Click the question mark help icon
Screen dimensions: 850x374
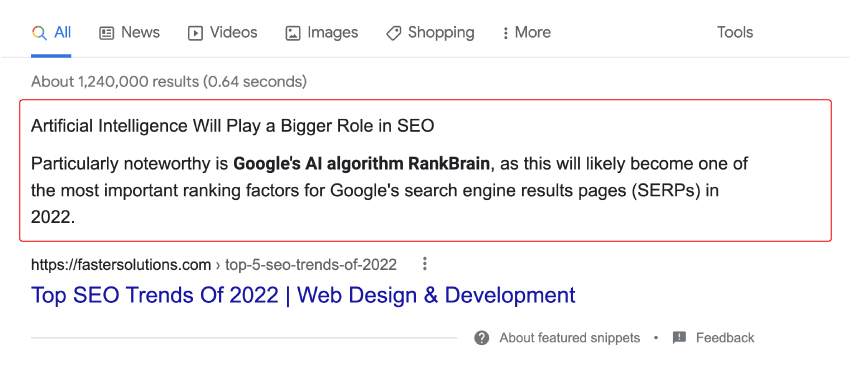point(481,338)
